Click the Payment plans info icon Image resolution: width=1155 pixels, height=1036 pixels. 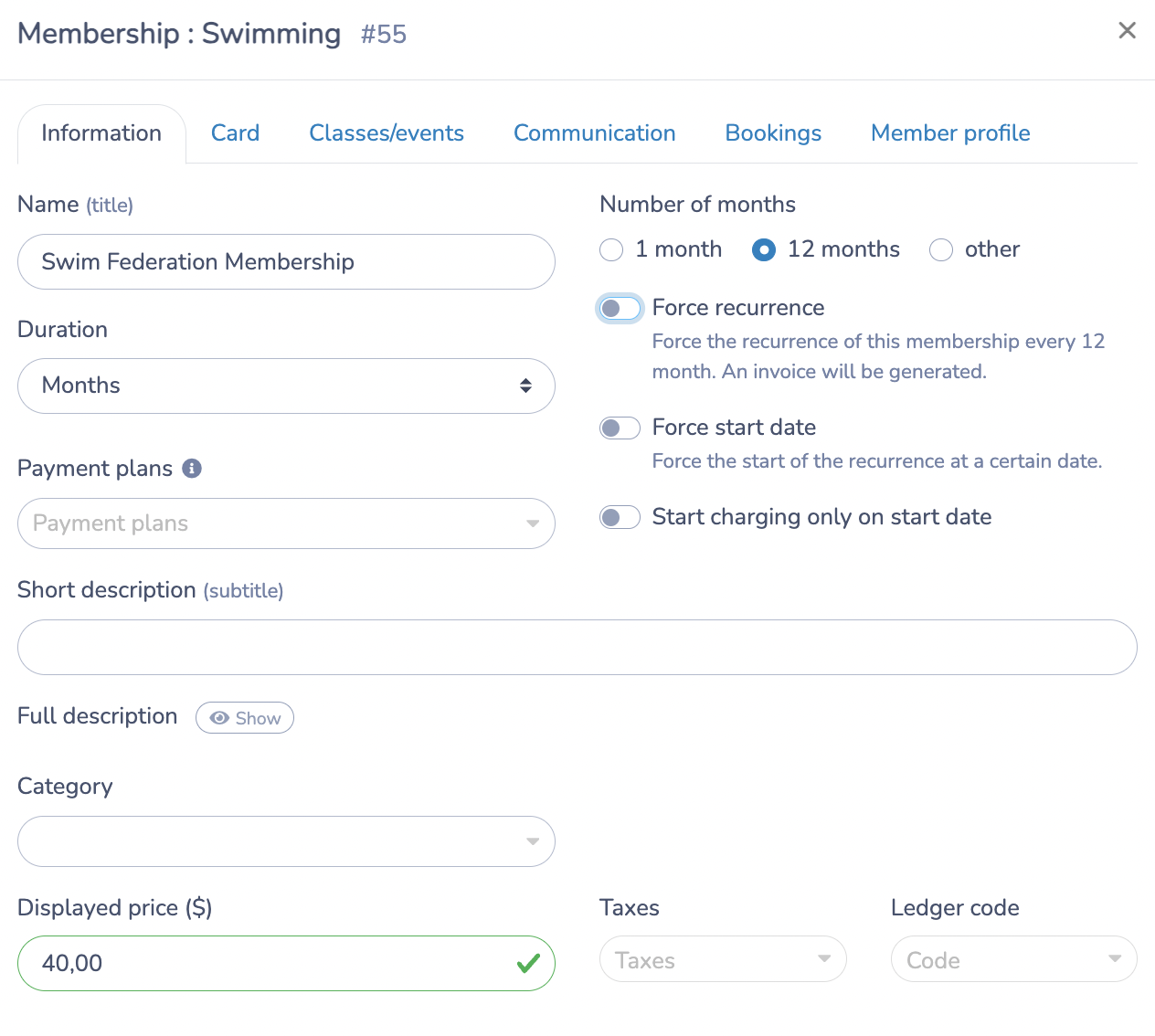pos(192,469)
